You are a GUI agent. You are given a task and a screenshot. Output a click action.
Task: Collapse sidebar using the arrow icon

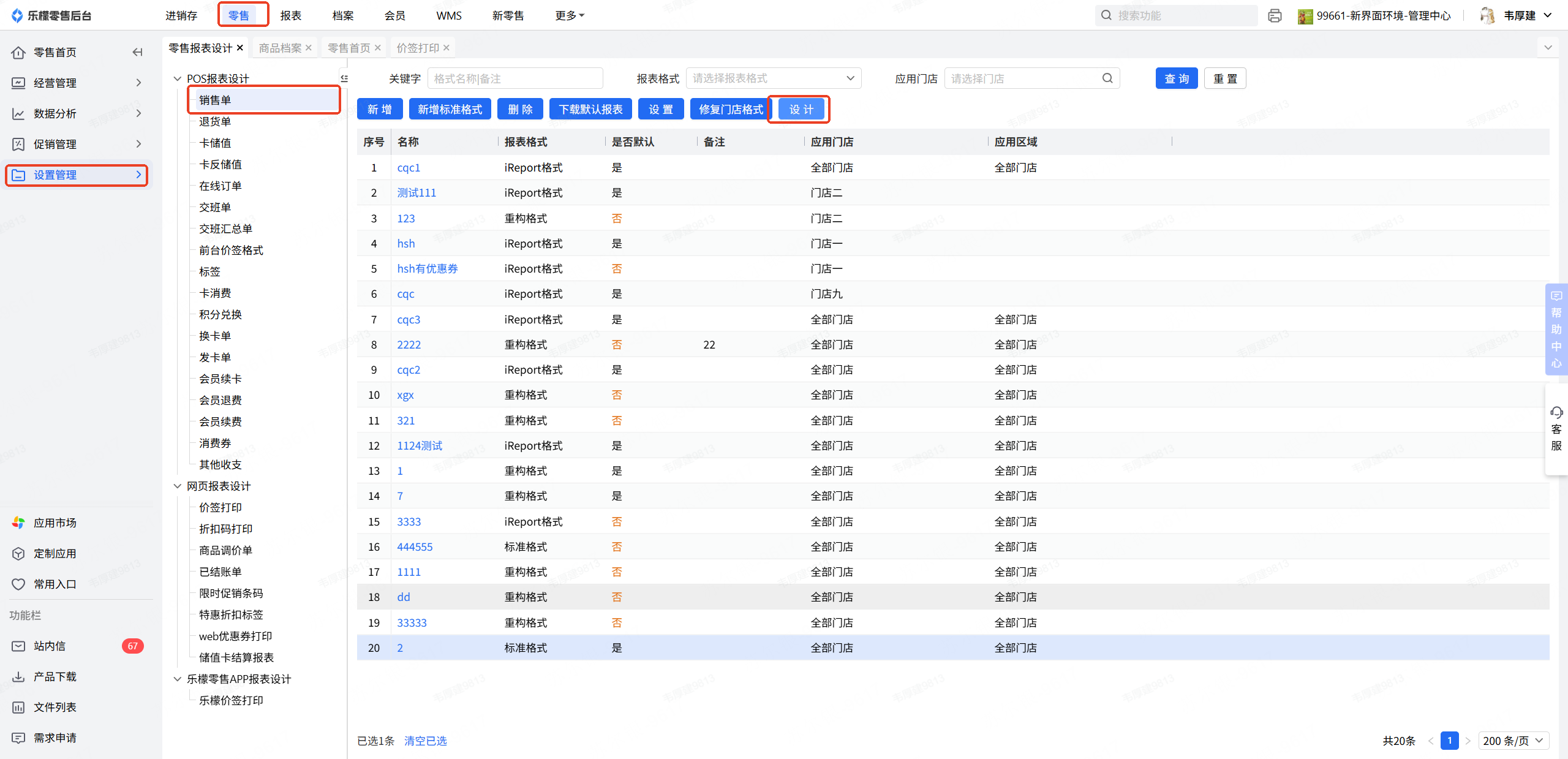[137, 52]
